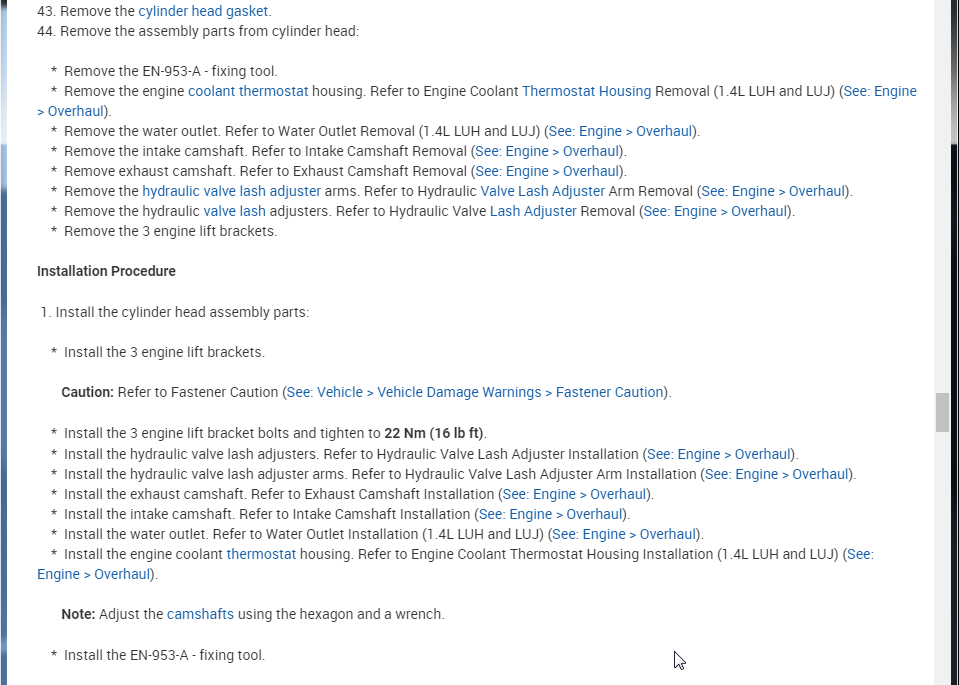Open the cylinder head gasket link
This screenshot has height=685, width=959.
coord(203,11)
